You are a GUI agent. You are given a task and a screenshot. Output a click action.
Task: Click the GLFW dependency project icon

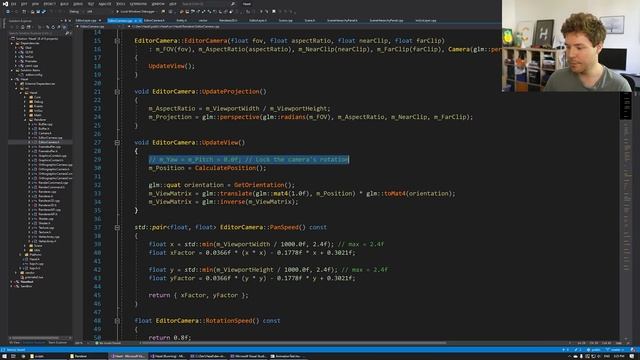coord(21,52)
